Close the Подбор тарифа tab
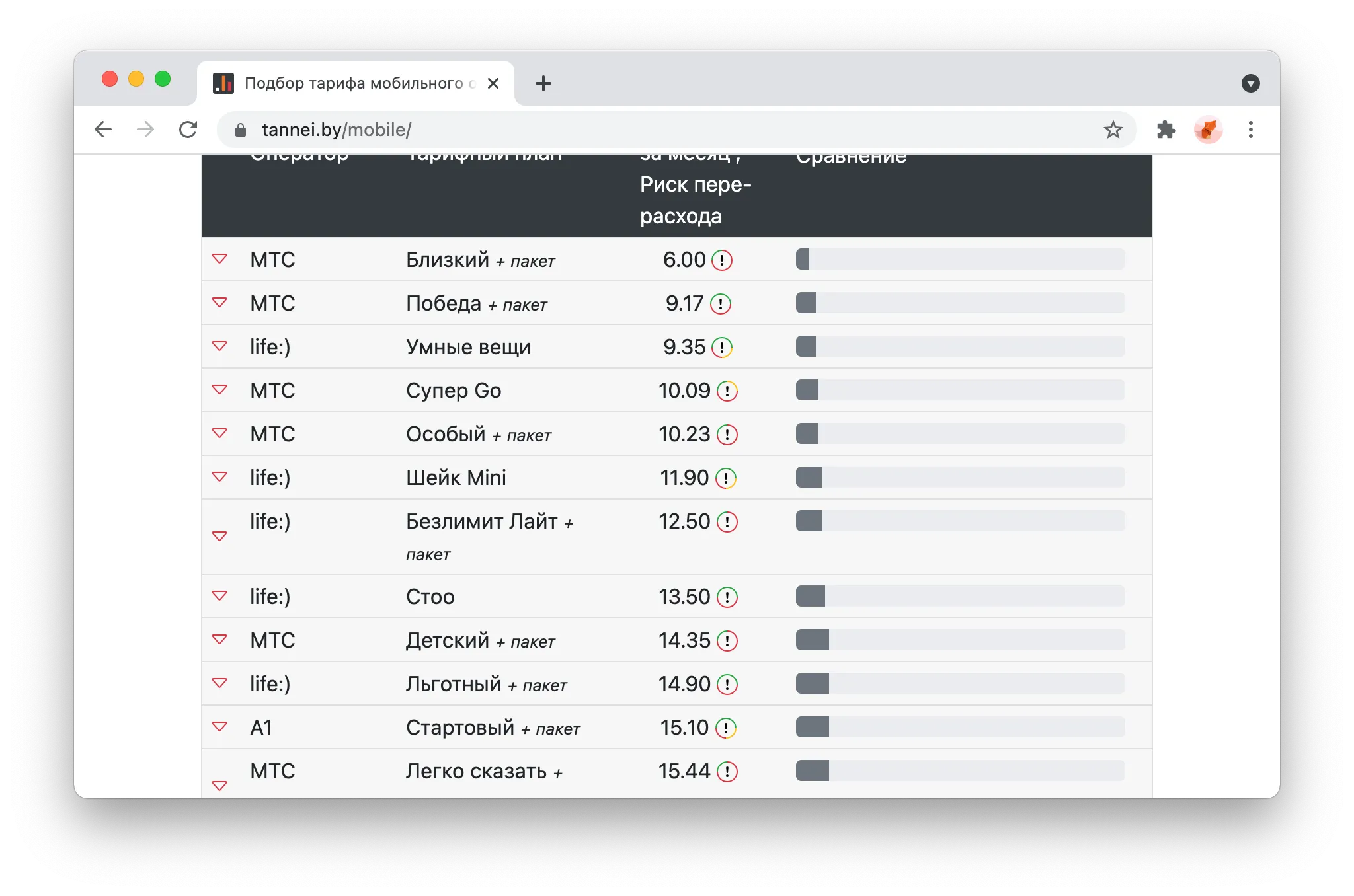Image resolution: width=1354 pixels, height=896 pixels. coord(493,83)
